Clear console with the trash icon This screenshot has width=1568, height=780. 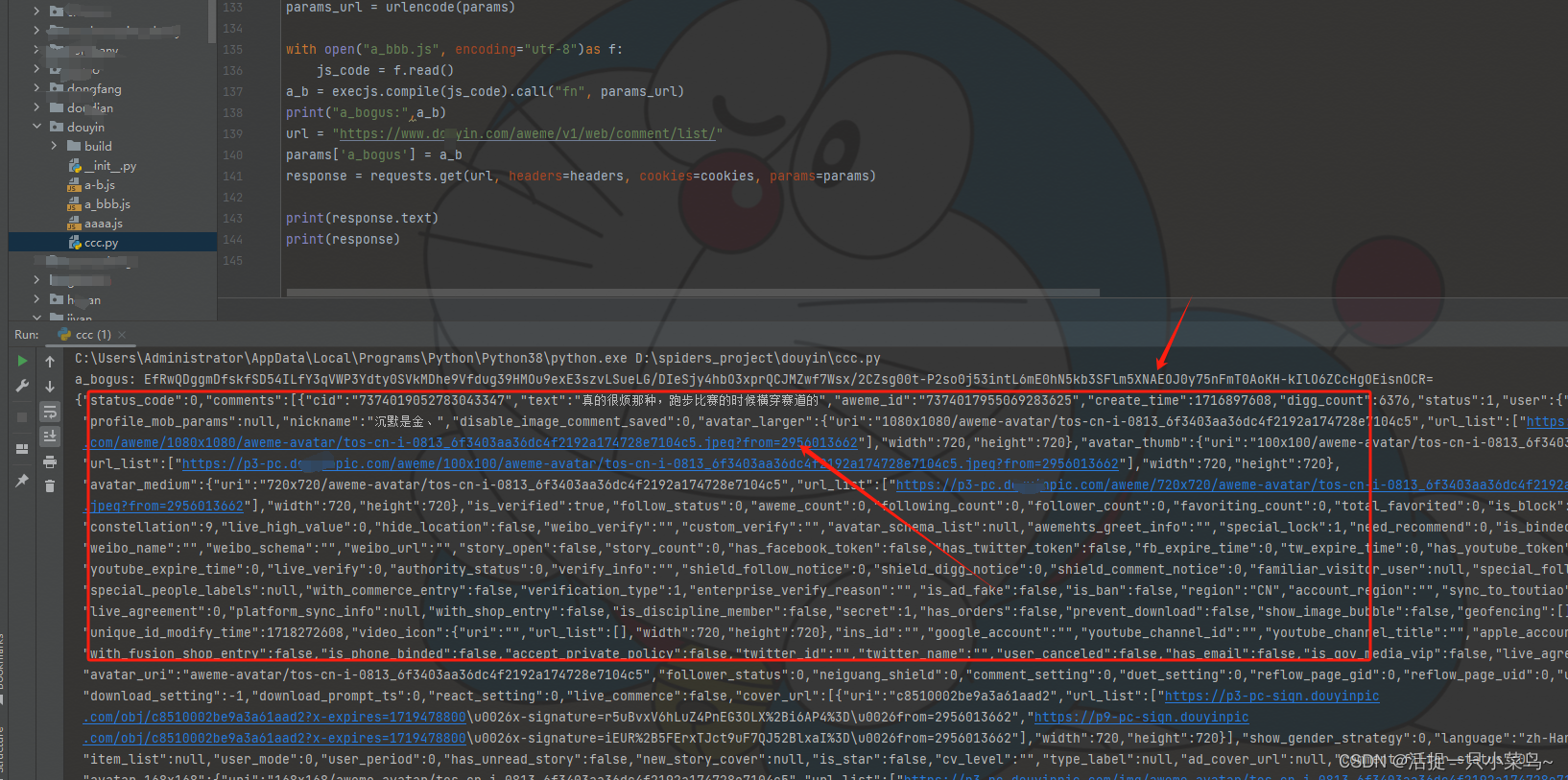[x=50, y=486]
